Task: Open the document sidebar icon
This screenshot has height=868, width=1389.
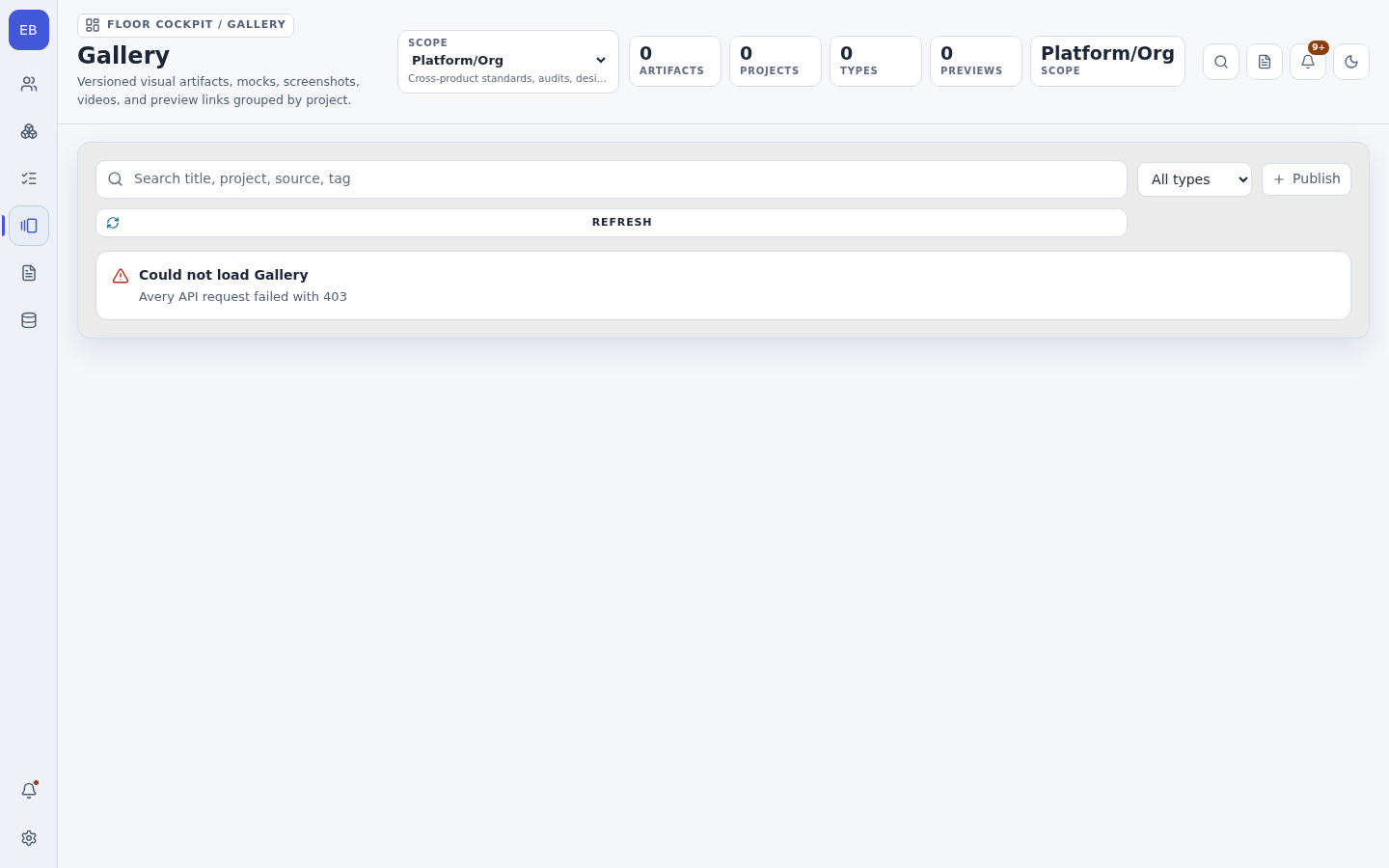Action: coord(29,273)
